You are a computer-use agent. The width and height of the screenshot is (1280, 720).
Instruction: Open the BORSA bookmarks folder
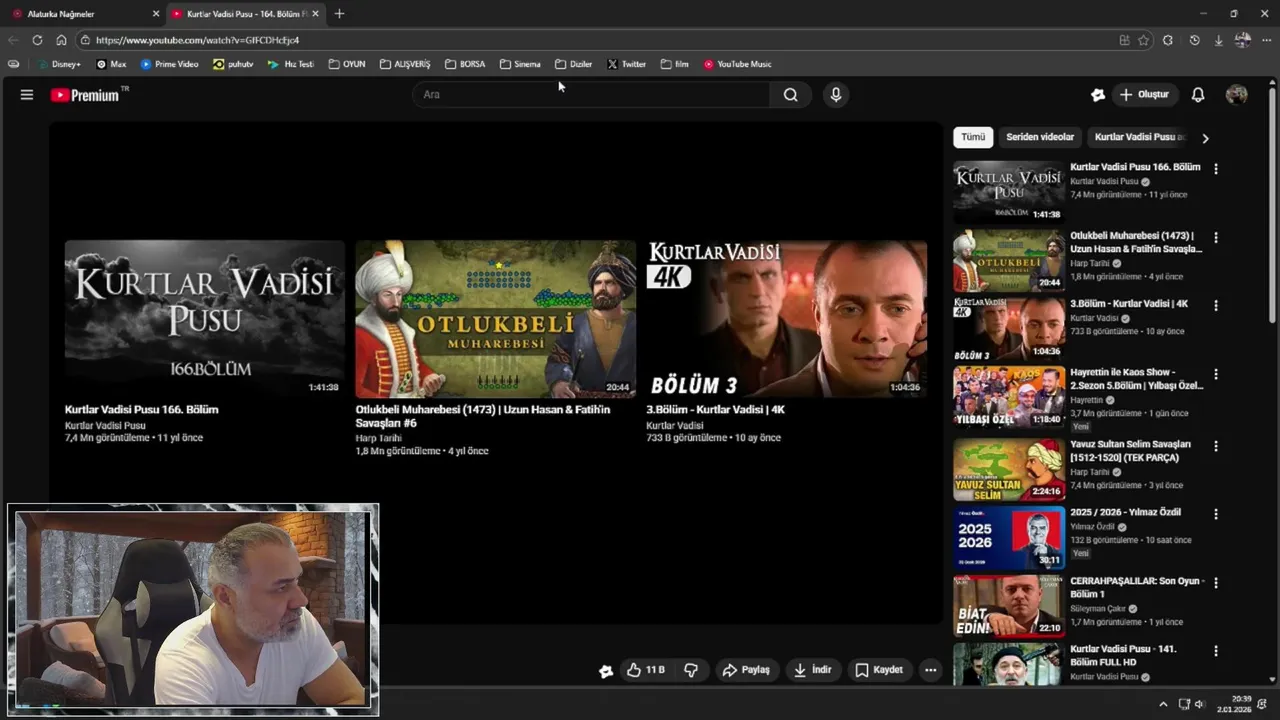point(465,64)
